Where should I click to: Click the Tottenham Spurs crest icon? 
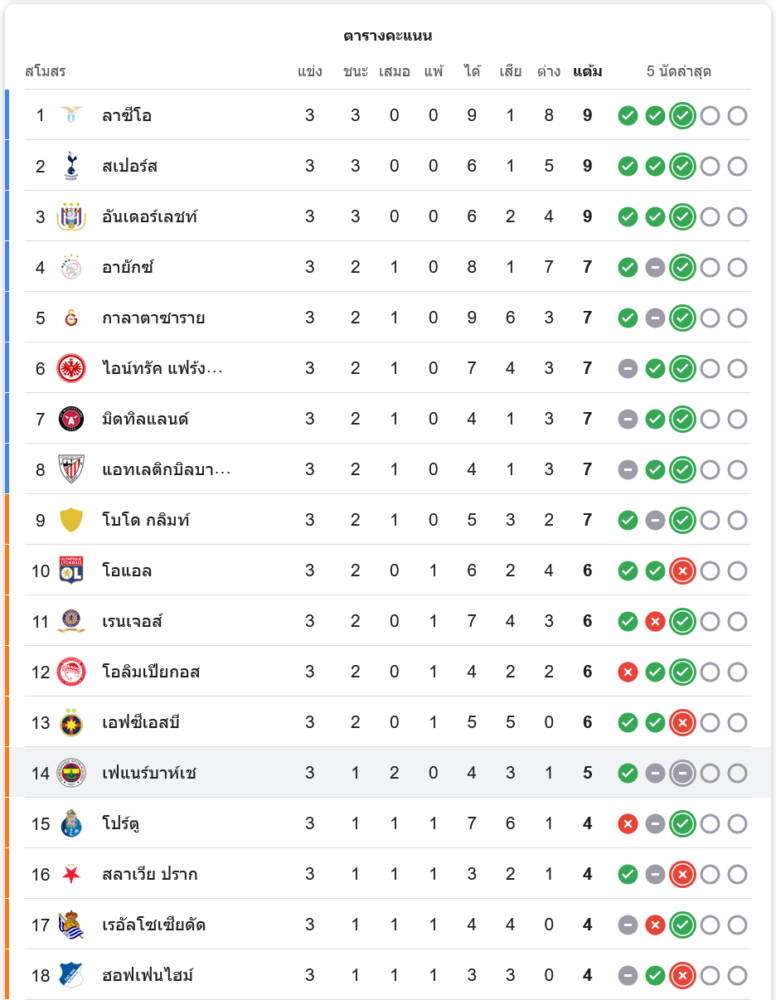click(71, 166)
